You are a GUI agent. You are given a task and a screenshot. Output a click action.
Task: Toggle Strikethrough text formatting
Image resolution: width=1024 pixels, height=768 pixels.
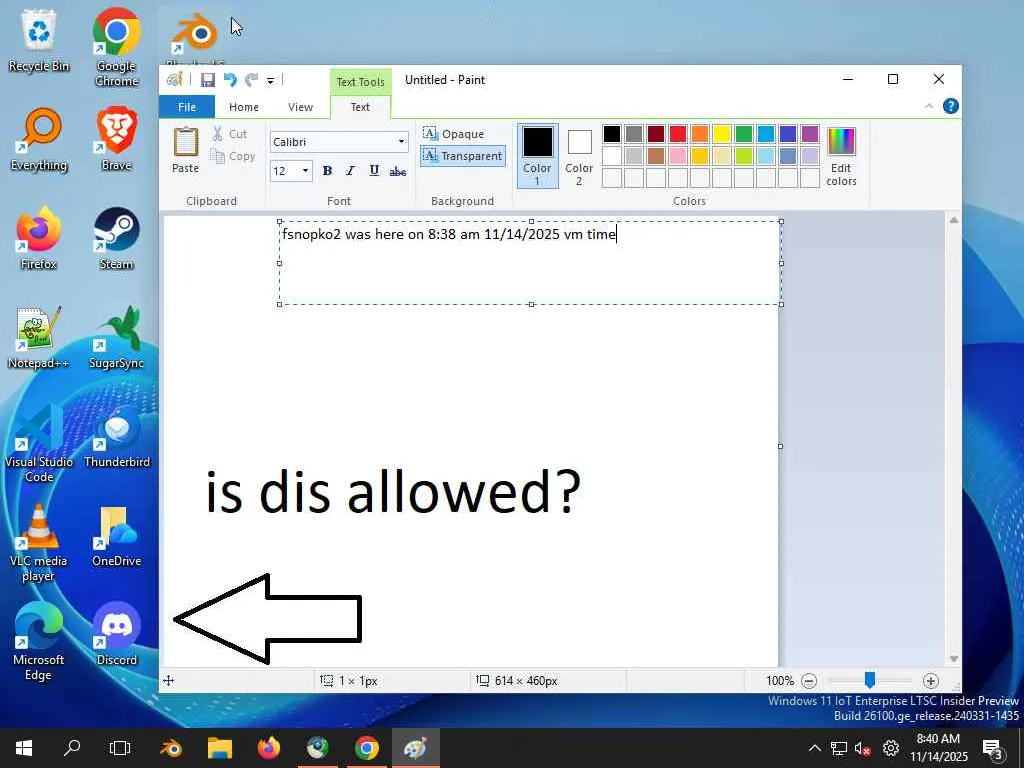(x=398, y=171)
